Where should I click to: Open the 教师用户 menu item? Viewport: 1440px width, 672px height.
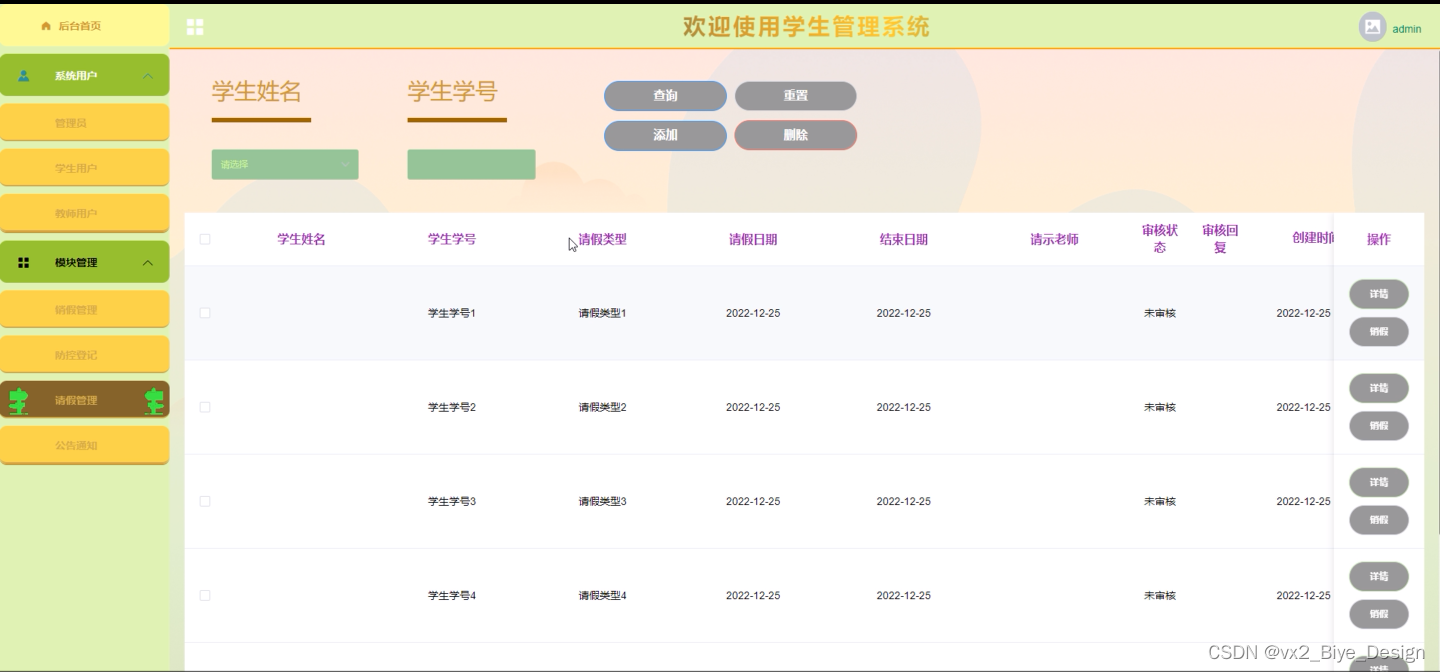pos(84,213)
